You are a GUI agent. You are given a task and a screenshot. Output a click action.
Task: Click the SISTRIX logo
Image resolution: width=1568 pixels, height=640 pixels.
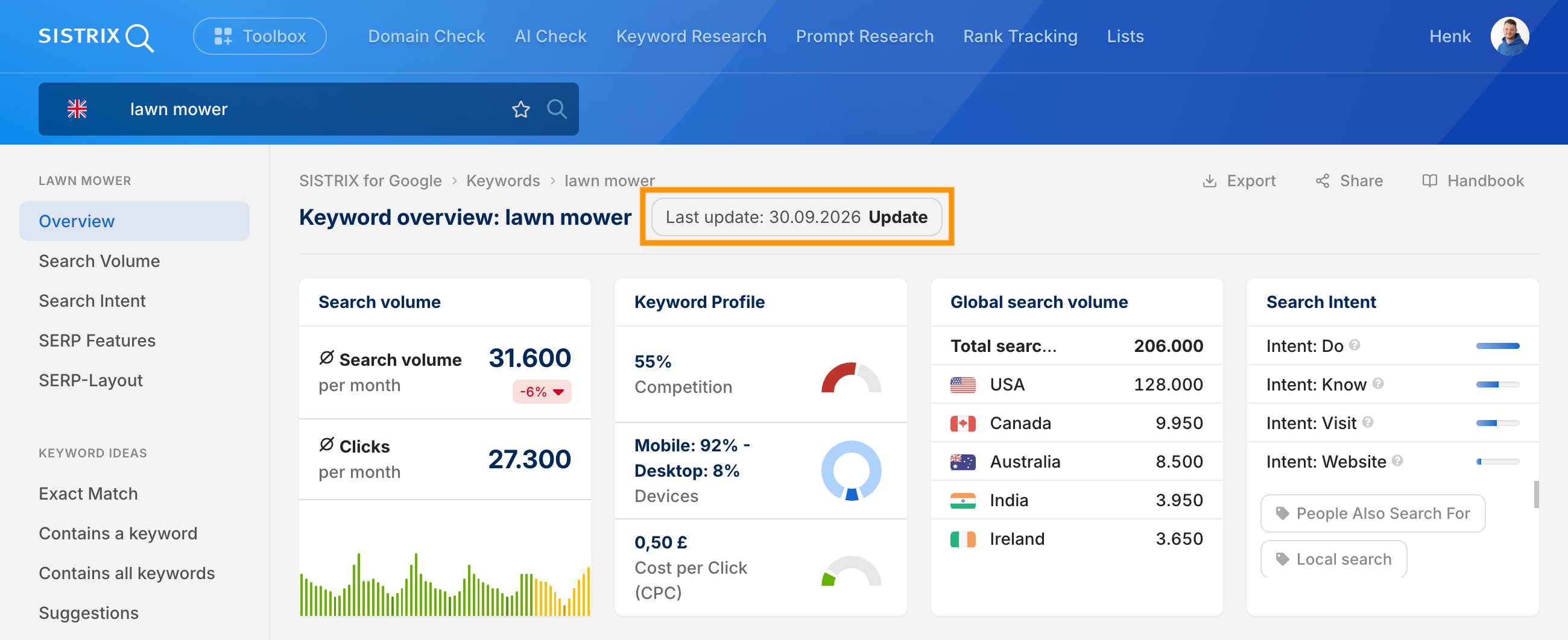pos(95,37)
